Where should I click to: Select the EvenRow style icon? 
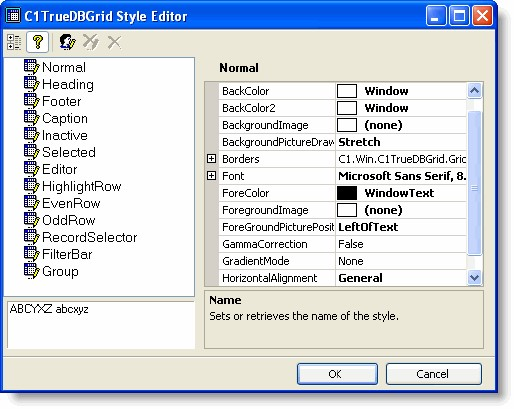pos(31,203)
